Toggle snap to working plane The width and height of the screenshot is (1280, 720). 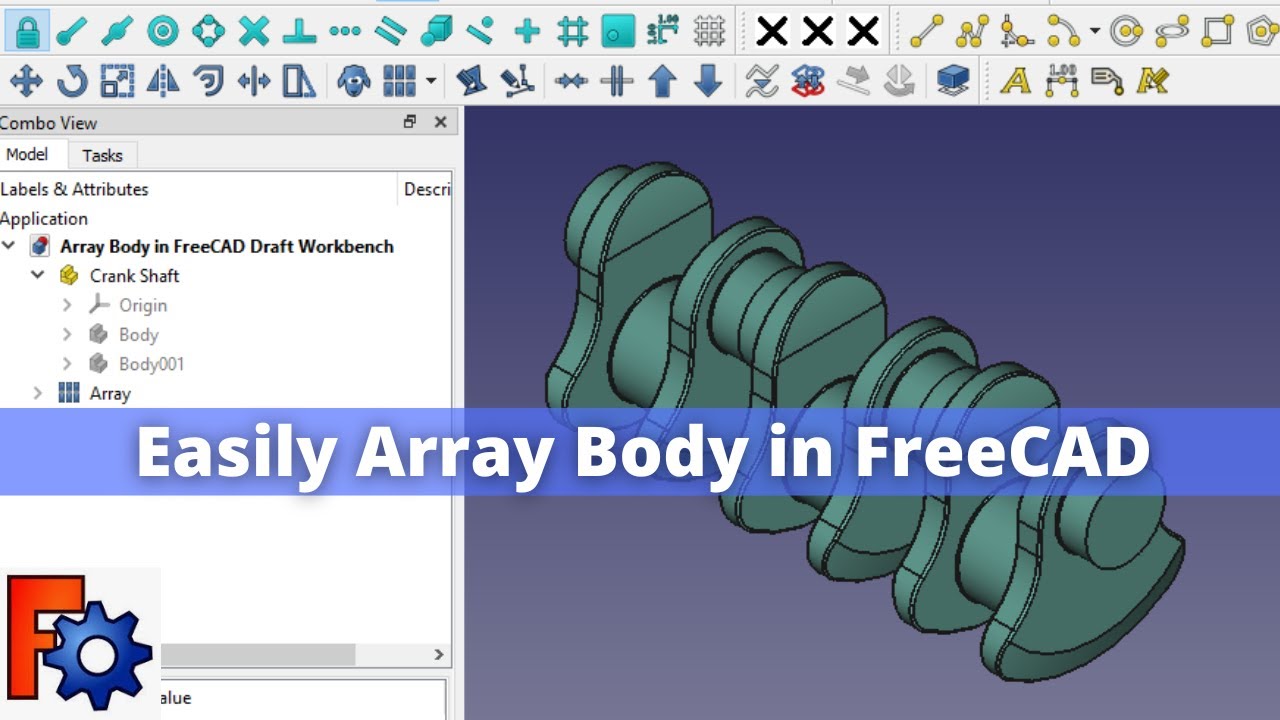(618, 31)
